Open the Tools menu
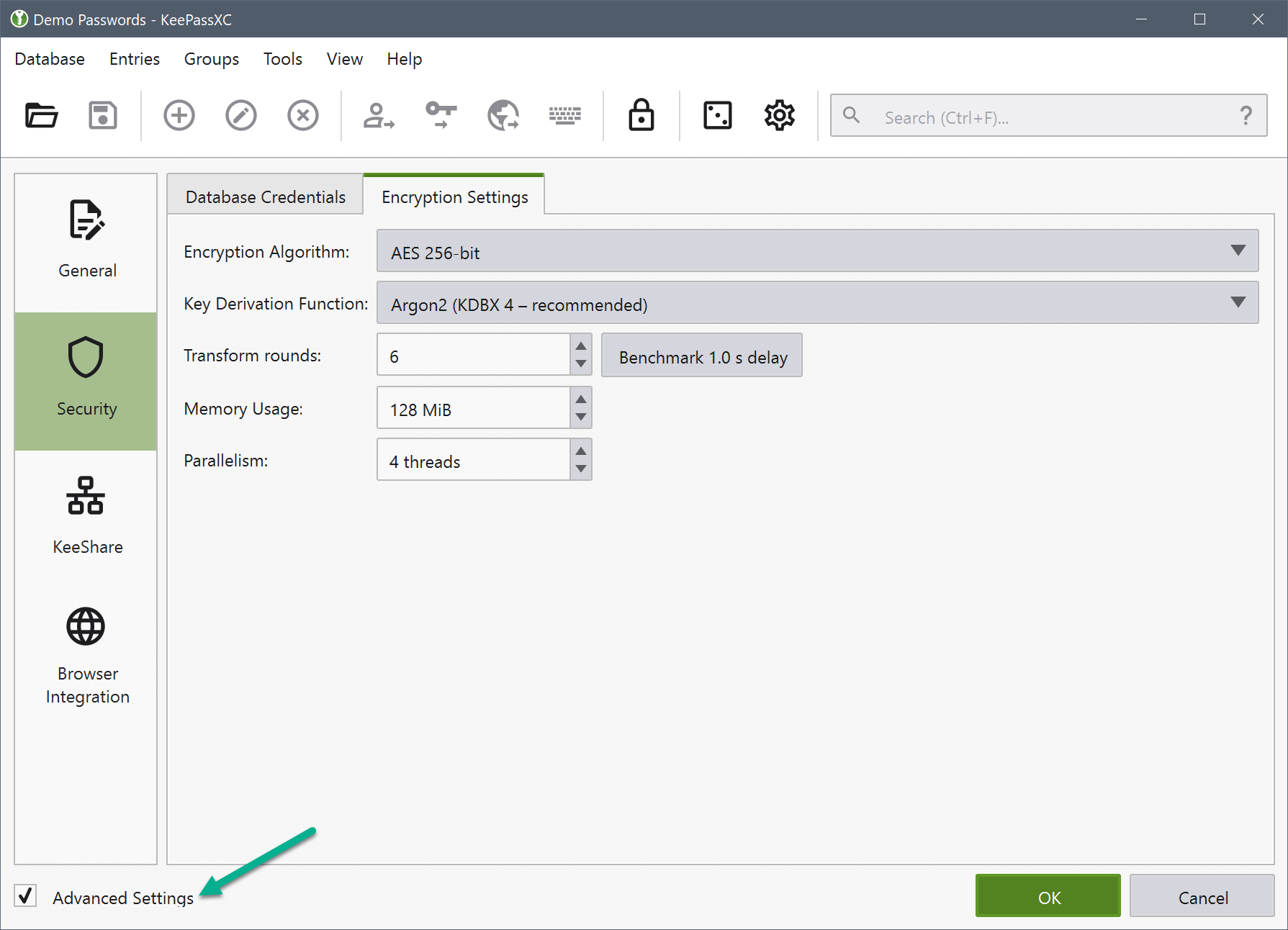This screenshot has height=930, width=1288. [x=282, y=59]
